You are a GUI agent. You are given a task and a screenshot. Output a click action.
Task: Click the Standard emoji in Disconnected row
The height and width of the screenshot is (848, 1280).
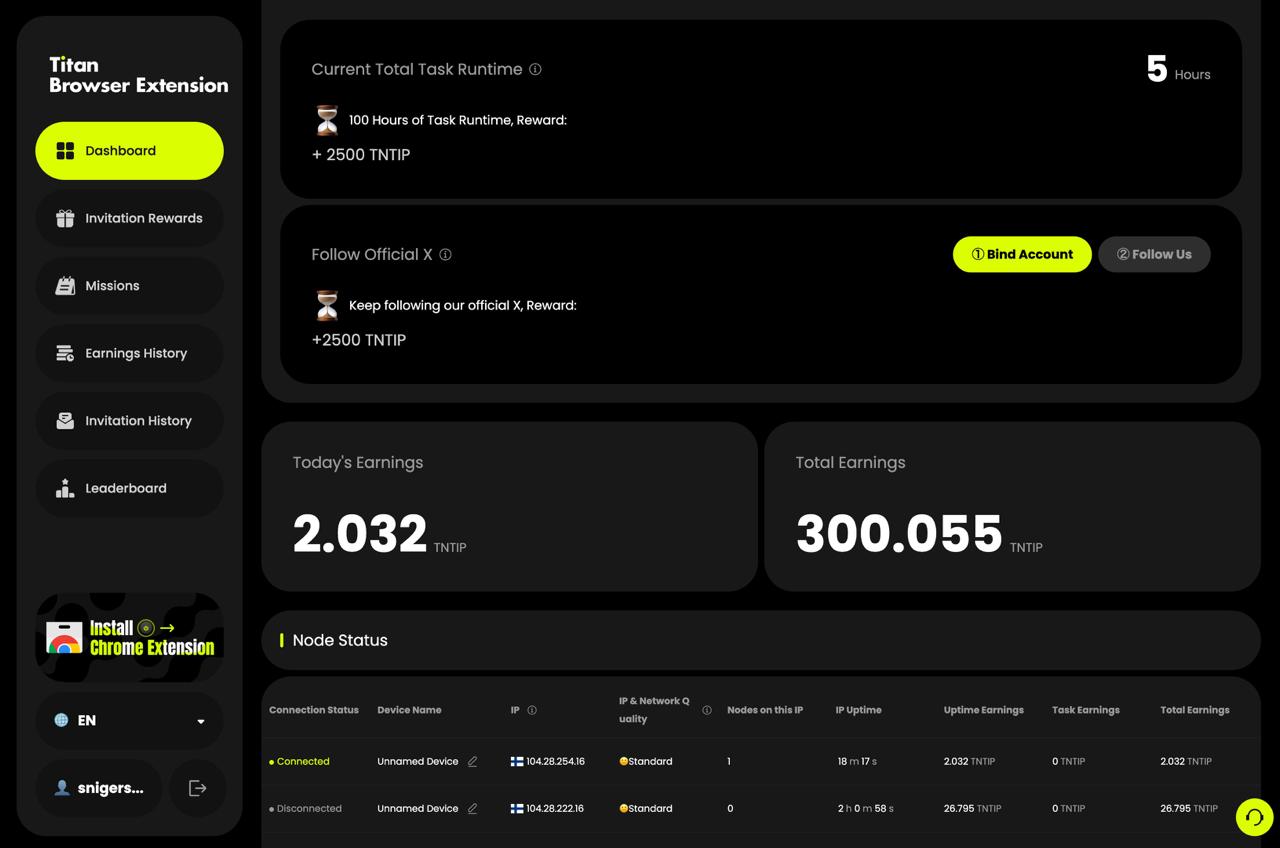623,809
